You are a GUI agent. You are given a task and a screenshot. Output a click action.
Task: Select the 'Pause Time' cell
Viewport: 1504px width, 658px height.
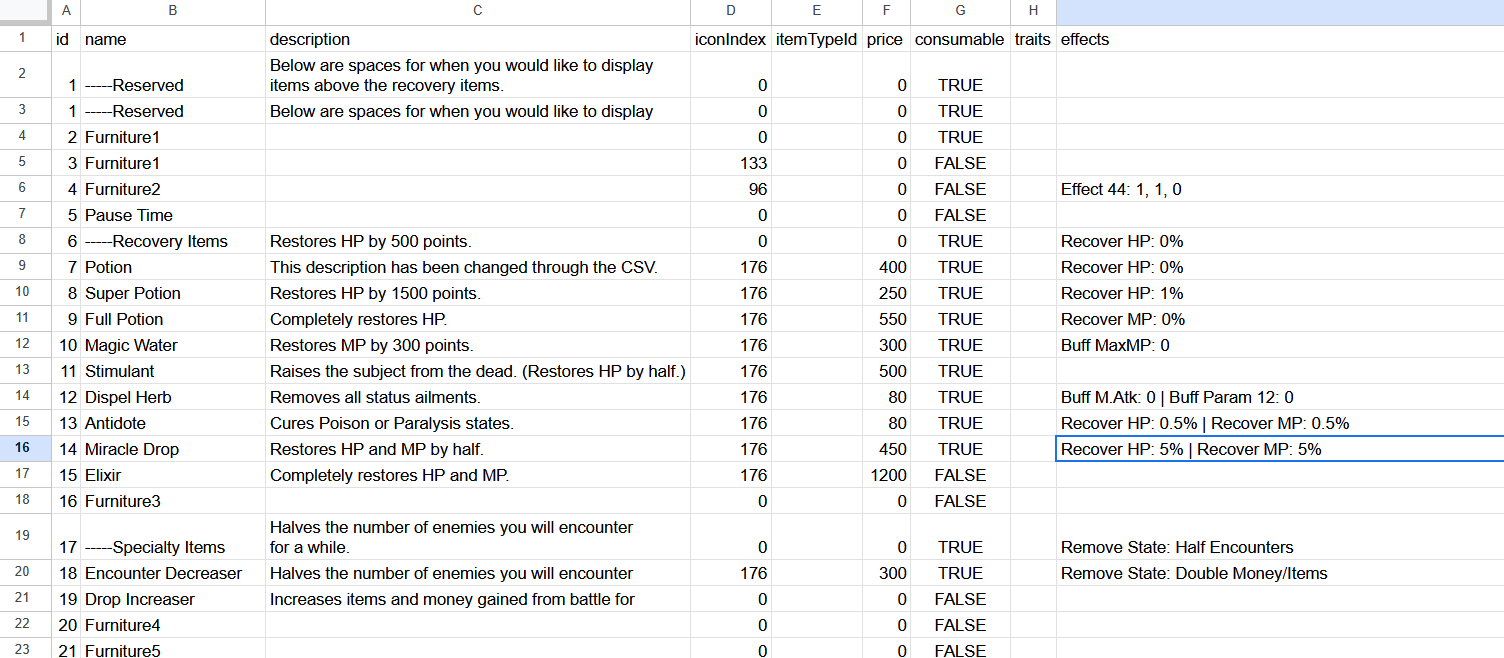[x=173, y=215]
